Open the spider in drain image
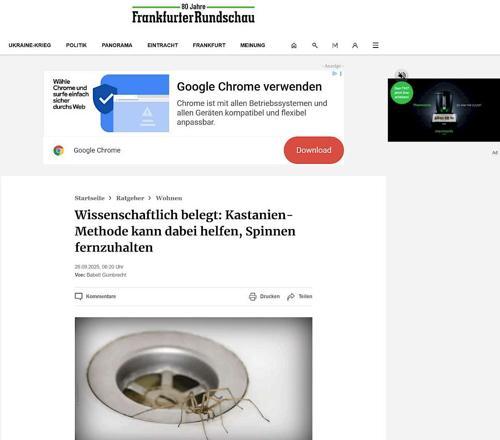 [x=193, y=378]
